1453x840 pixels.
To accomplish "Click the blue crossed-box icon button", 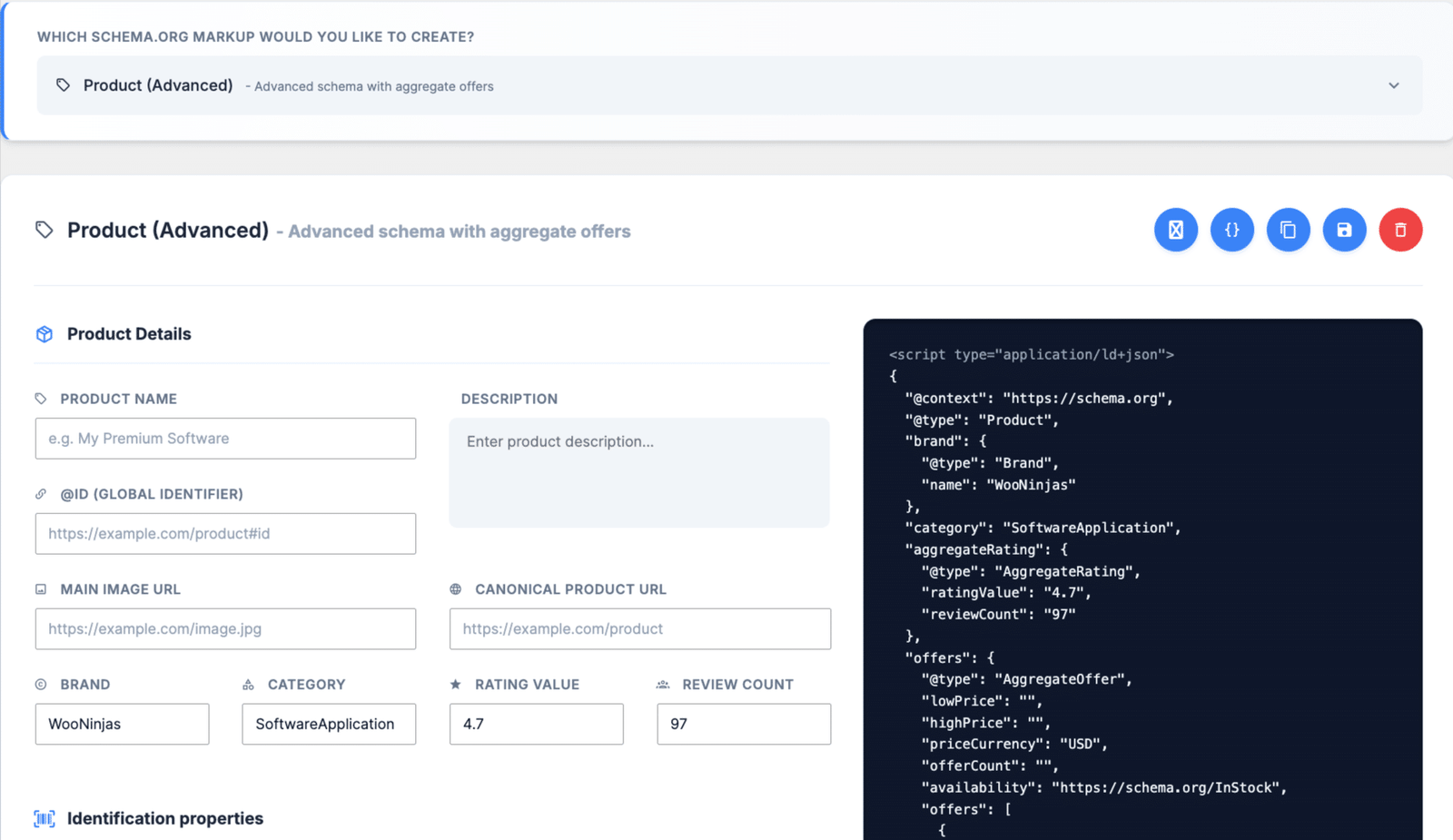I will 1176,230.
